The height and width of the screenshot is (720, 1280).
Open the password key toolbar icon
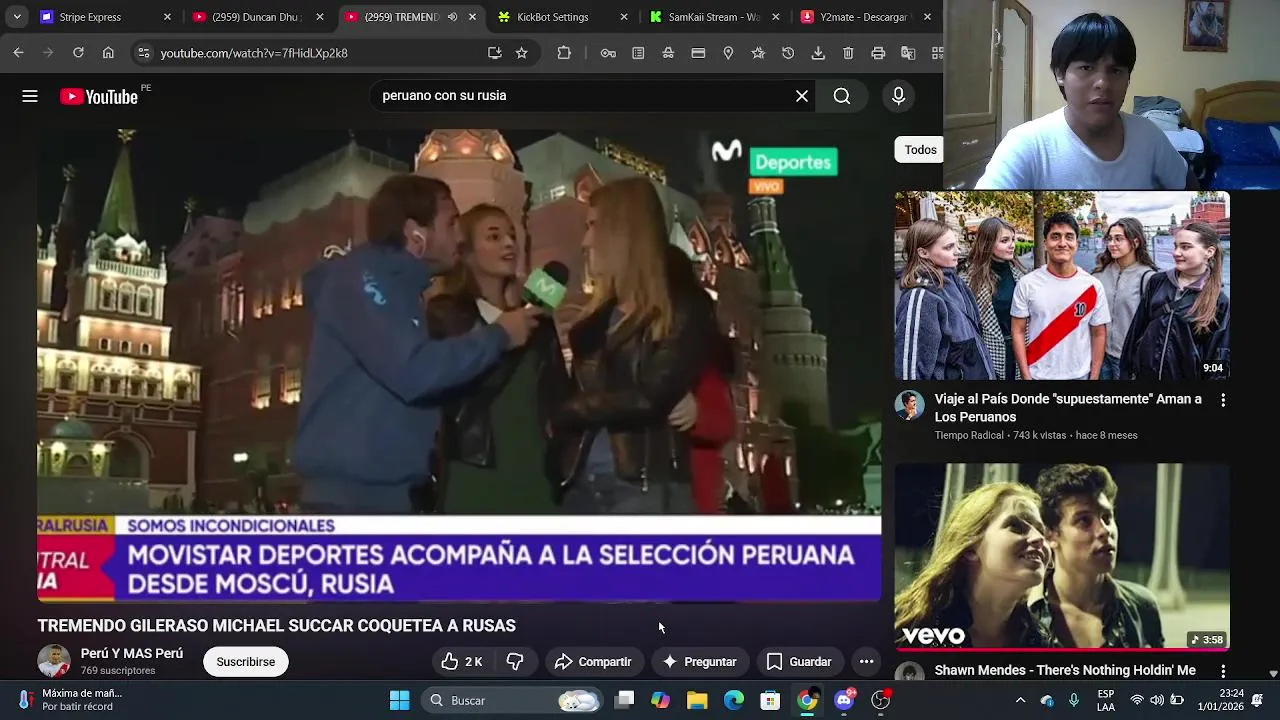(608, 53)
